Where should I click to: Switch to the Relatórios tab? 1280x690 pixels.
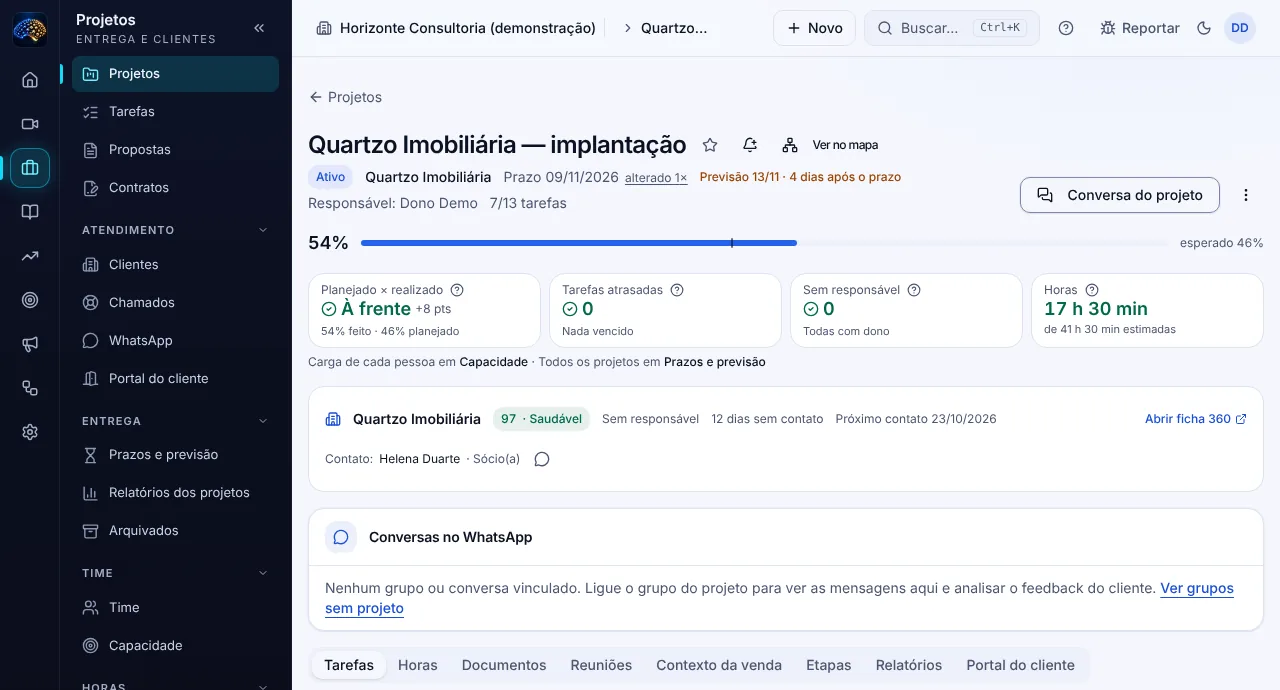click(909, 665)
